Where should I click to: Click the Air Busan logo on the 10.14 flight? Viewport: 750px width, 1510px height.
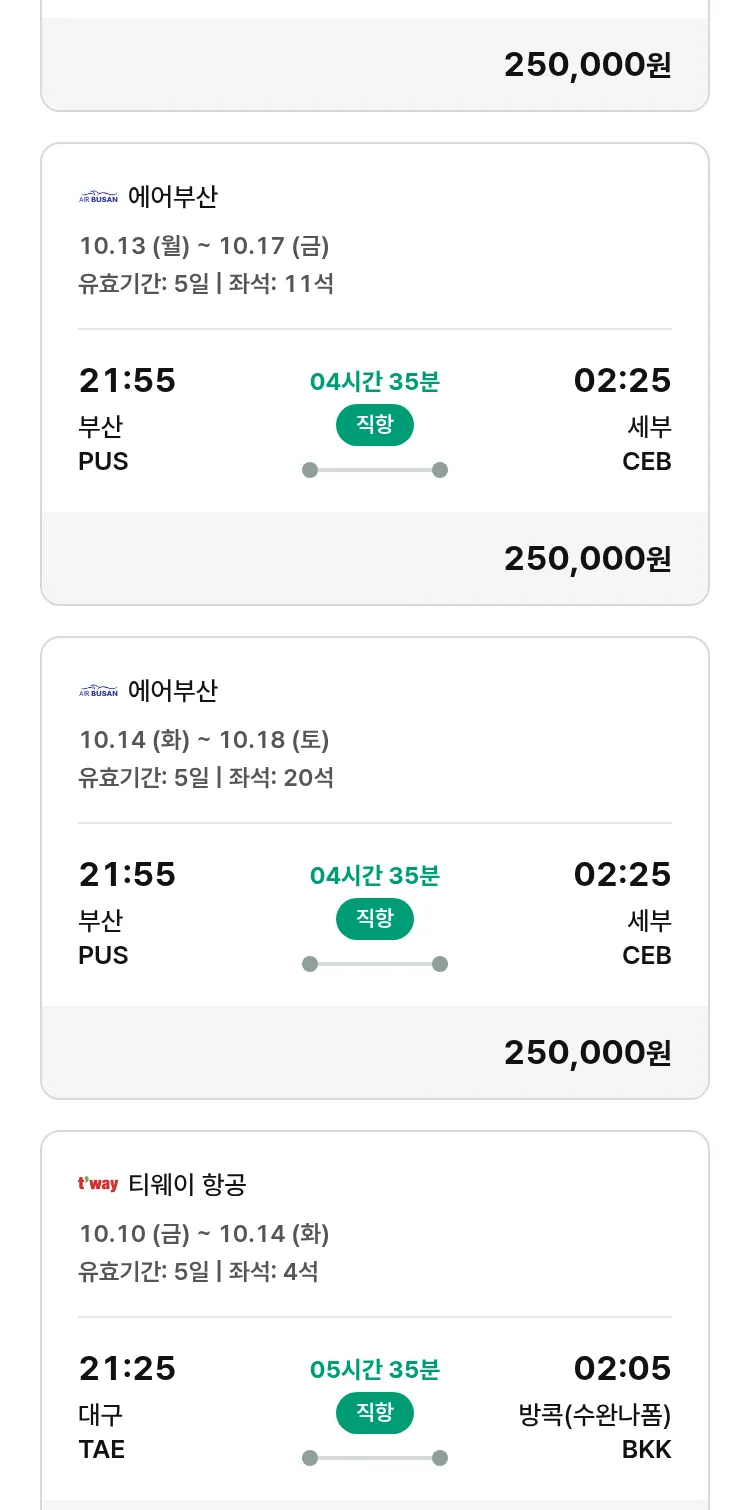[98, 691]
